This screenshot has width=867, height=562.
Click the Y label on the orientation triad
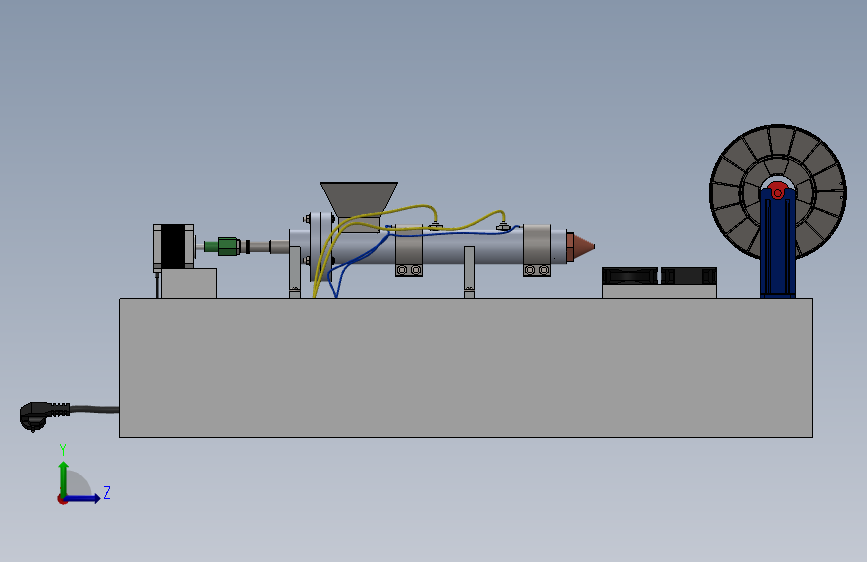63,449
